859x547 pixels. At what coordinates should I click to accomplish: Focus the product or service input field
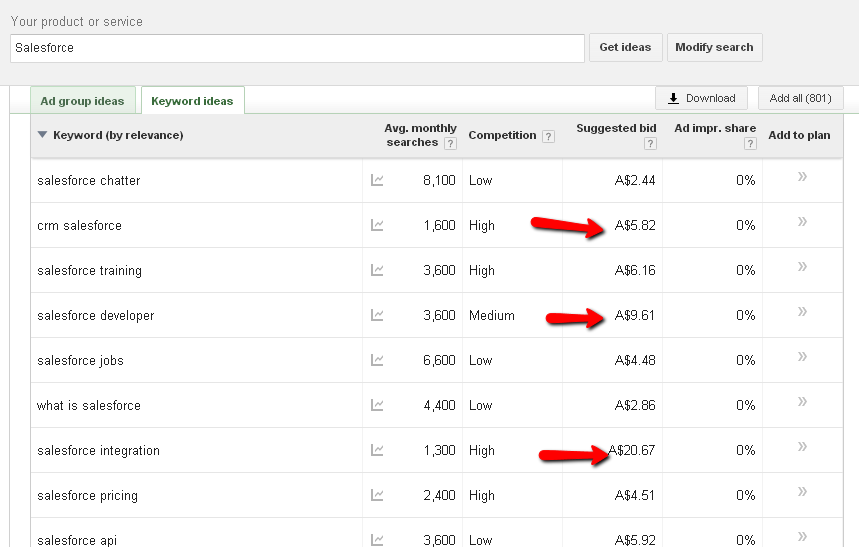pyautogui.click(x=297, y=48)
